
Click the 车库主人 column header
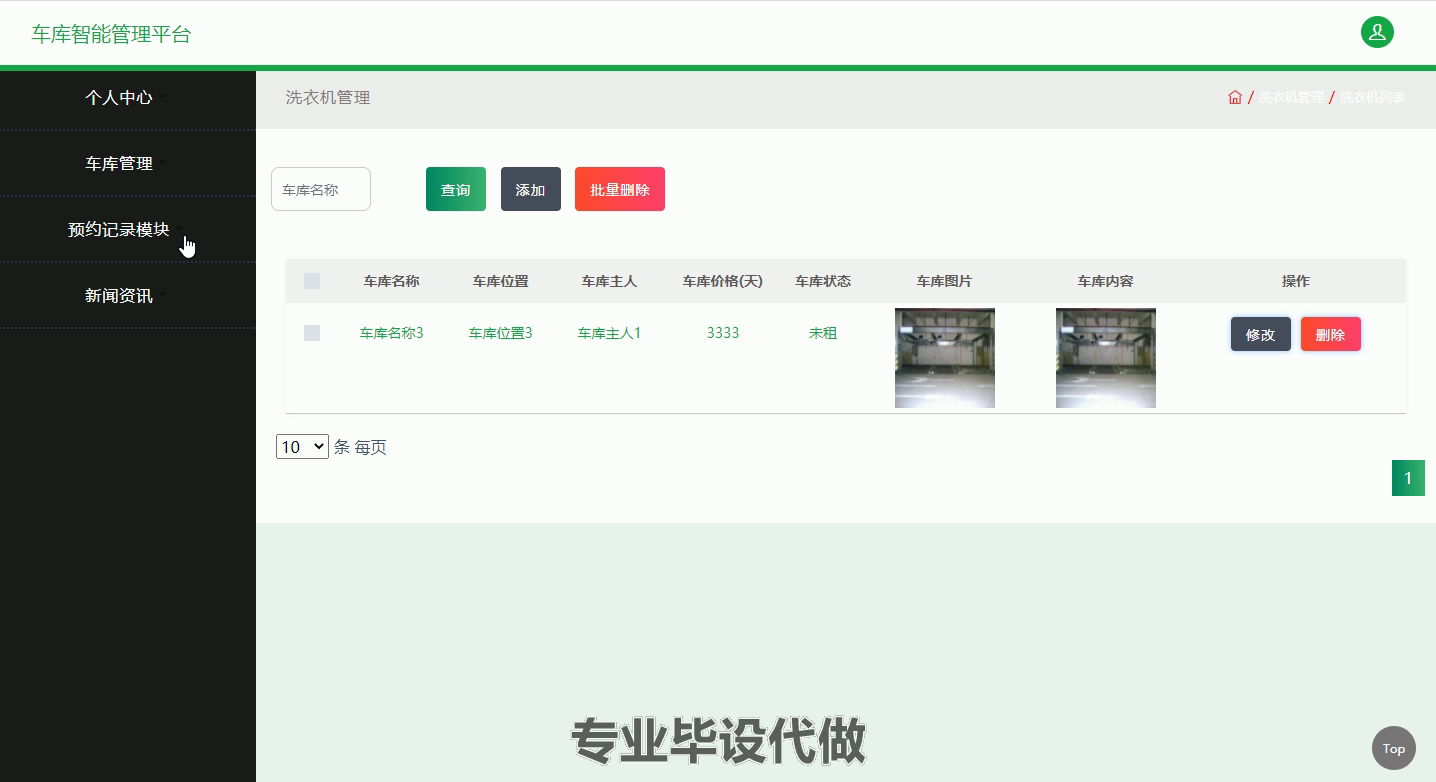[610, 281]
